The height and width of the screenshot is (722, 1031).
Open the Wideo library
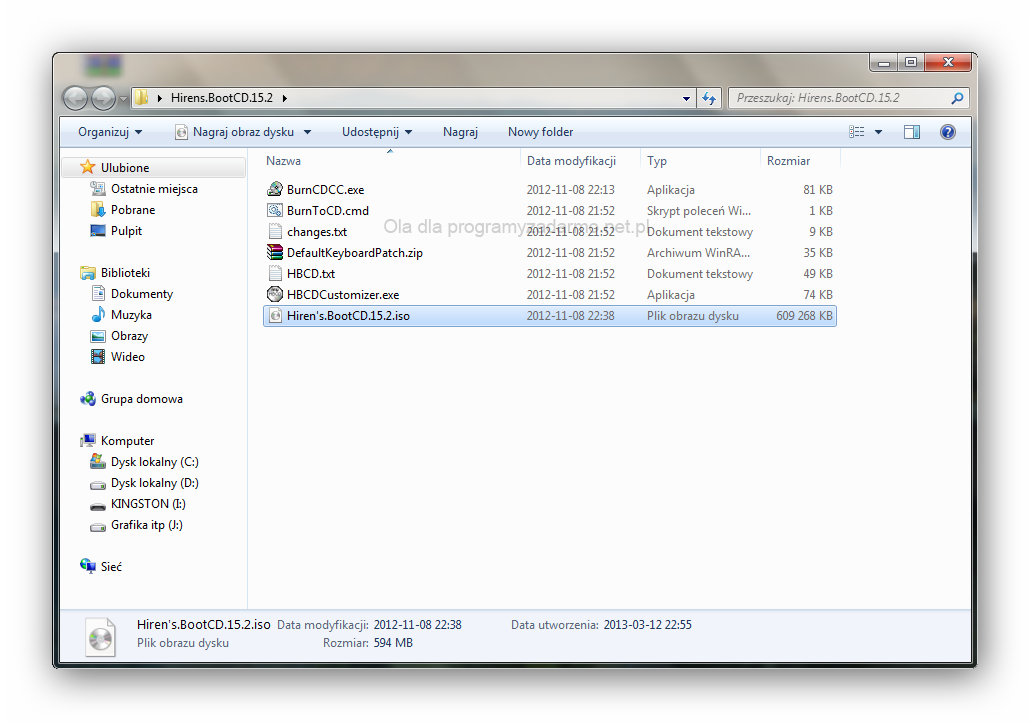click(128, 357)
